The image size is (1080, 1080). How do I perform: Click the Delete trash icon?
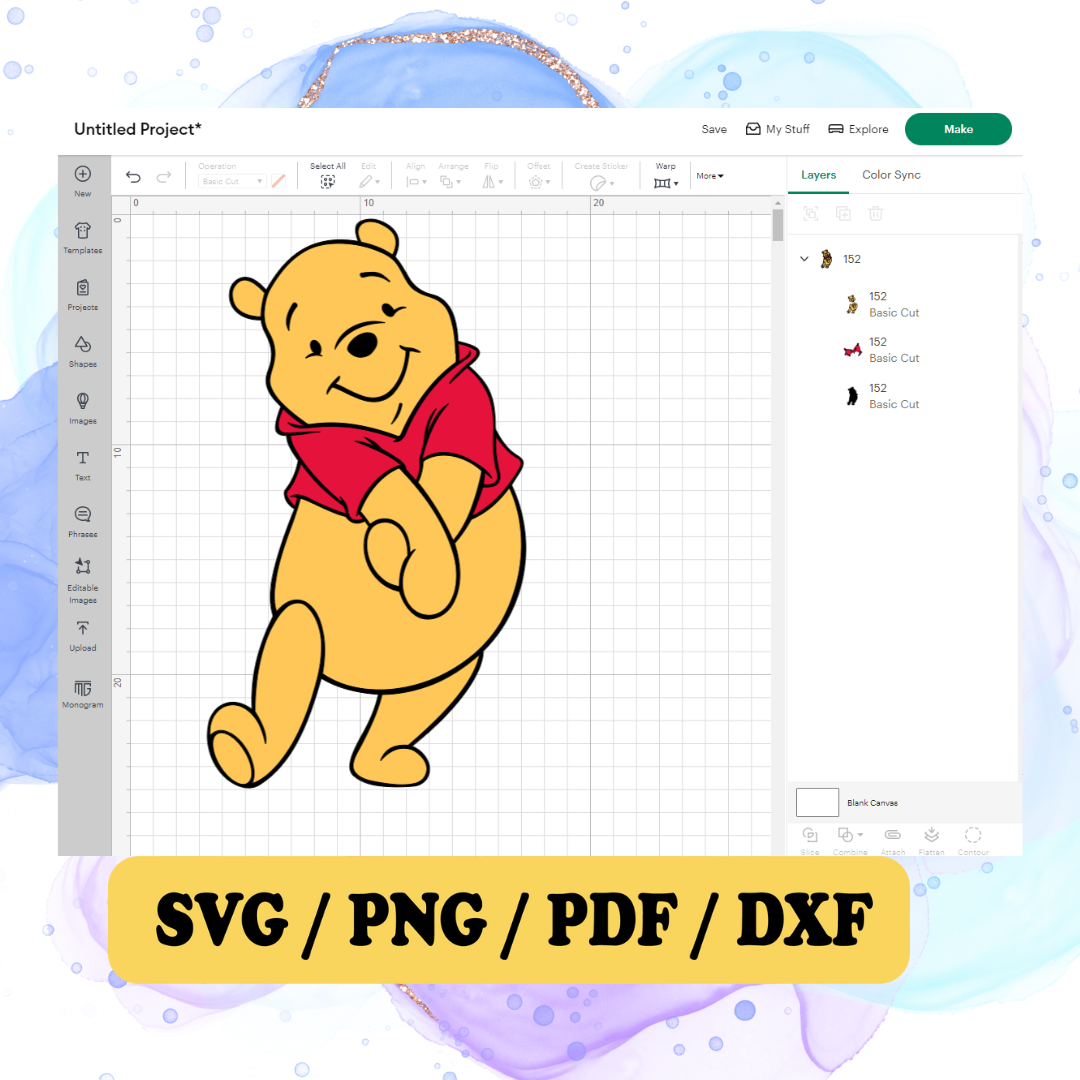pyautogui.click(x=875, y=214)
